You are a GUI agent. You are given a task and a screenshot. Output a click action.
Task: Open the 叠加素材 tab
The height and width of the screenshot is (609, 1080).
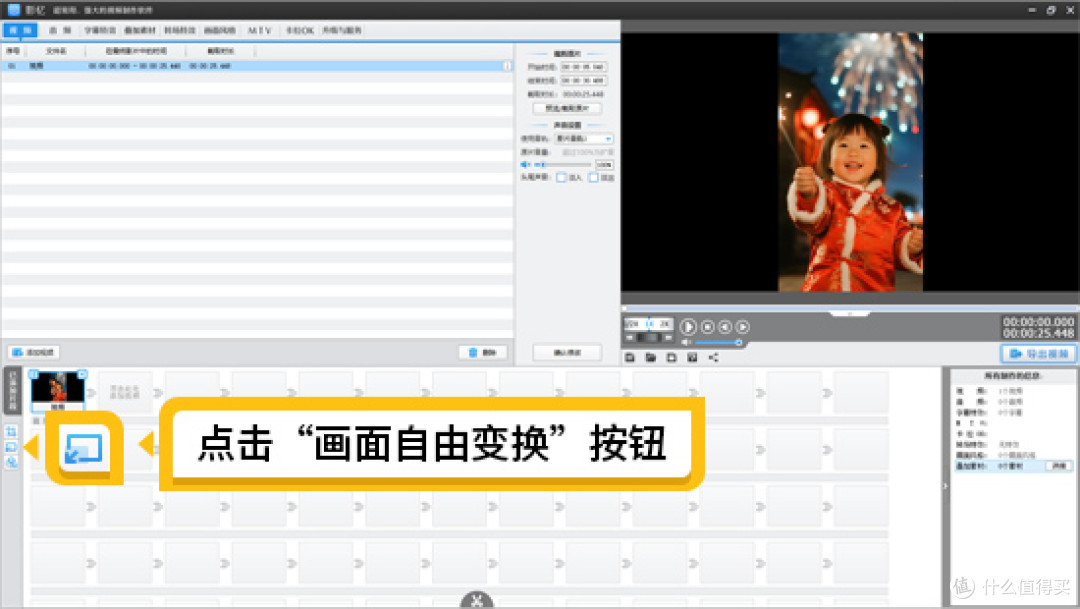pos(140,30)
